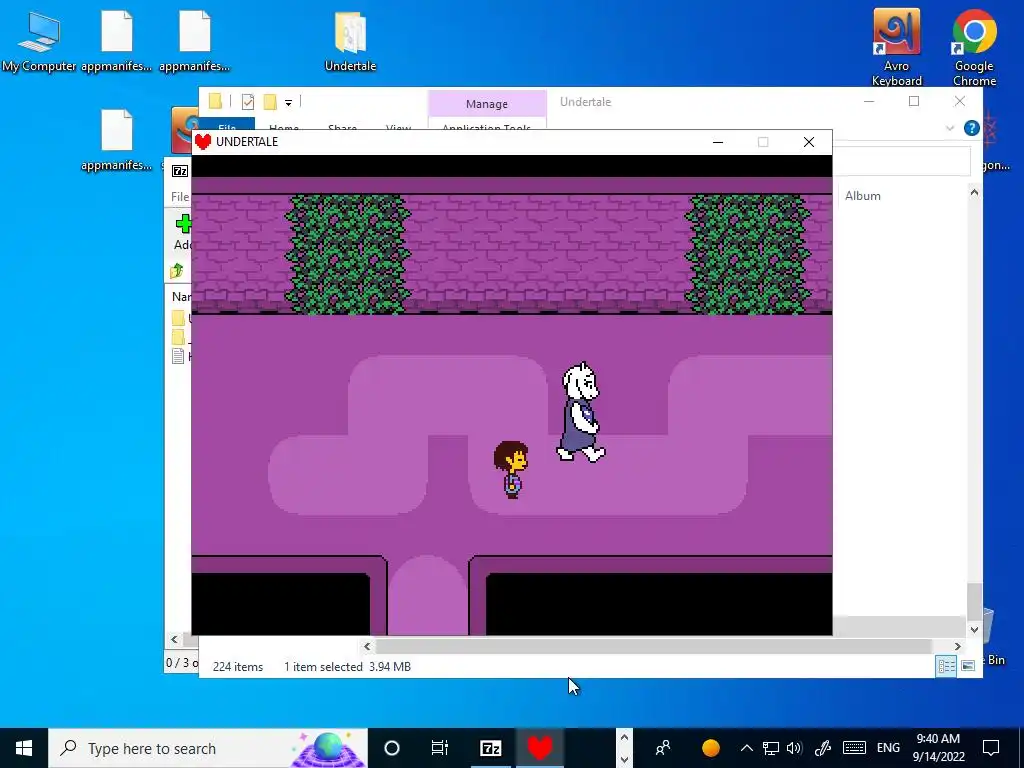Click the 7-Zip horizontal scrollbar left arrow

coord(174,639)
